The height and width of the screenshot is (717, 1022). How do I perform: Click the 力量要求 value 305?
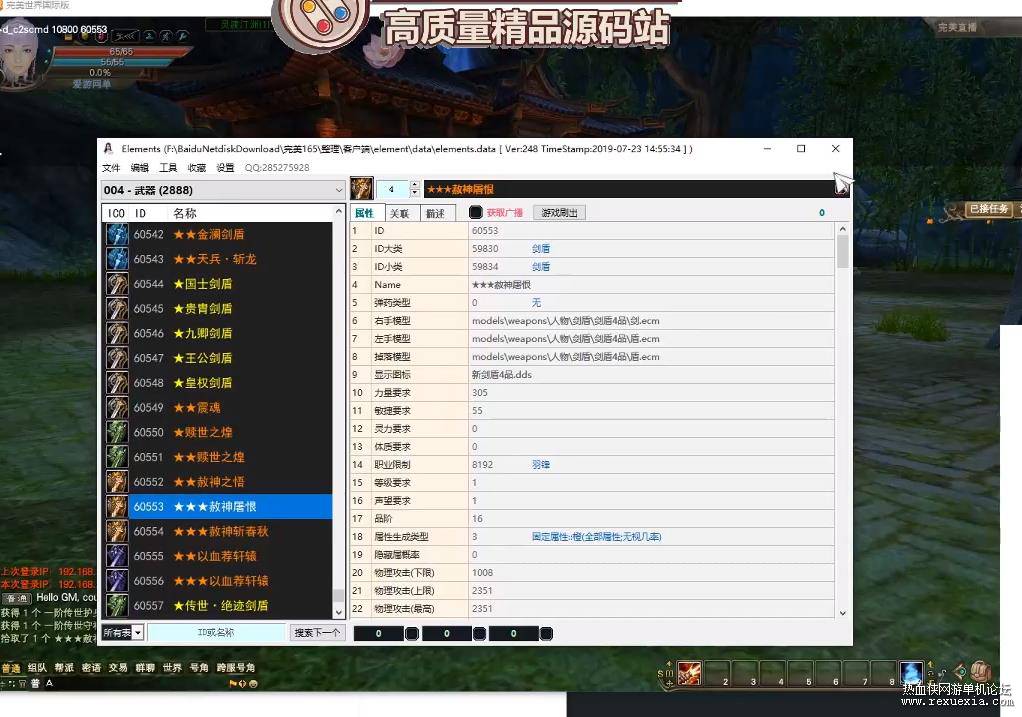point(480,393)
